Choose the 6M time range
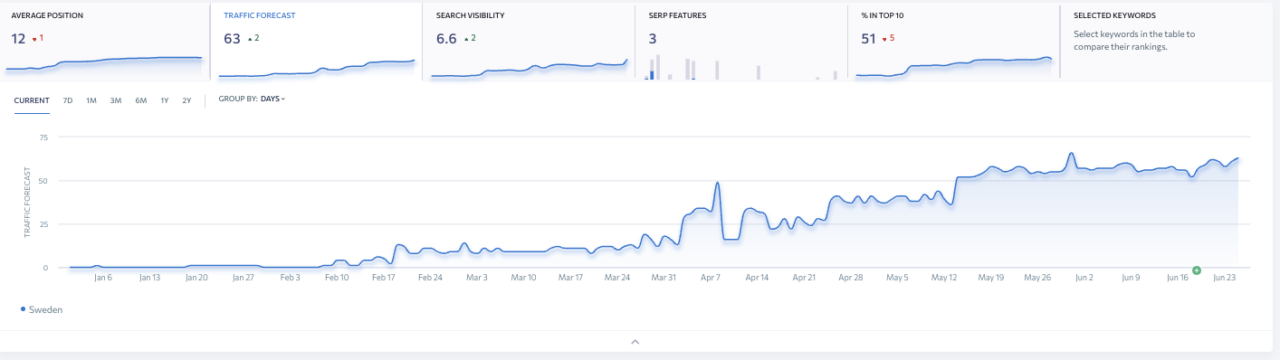Image resolution: width=1280 pixels, height=360 pixels. (141, 100)
